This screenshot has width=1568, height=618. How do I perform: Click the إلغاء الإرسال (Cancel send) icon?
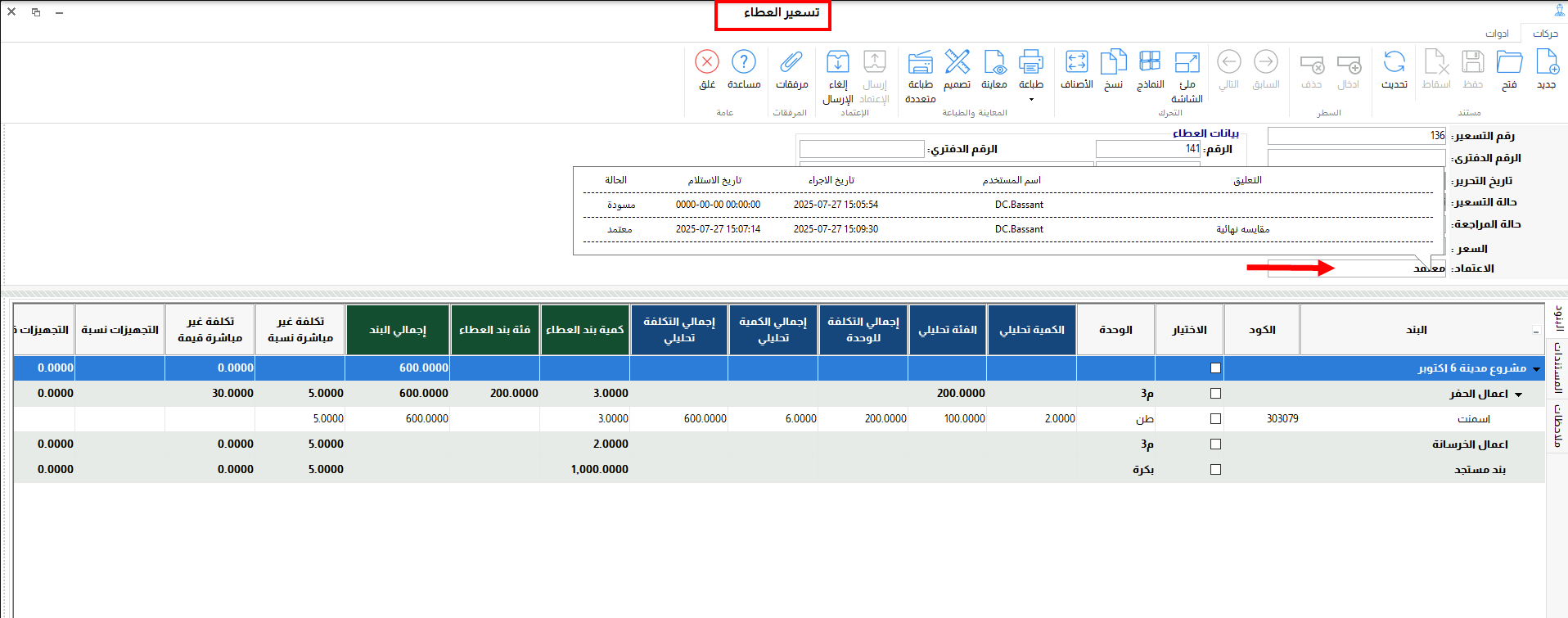(838, 61)
